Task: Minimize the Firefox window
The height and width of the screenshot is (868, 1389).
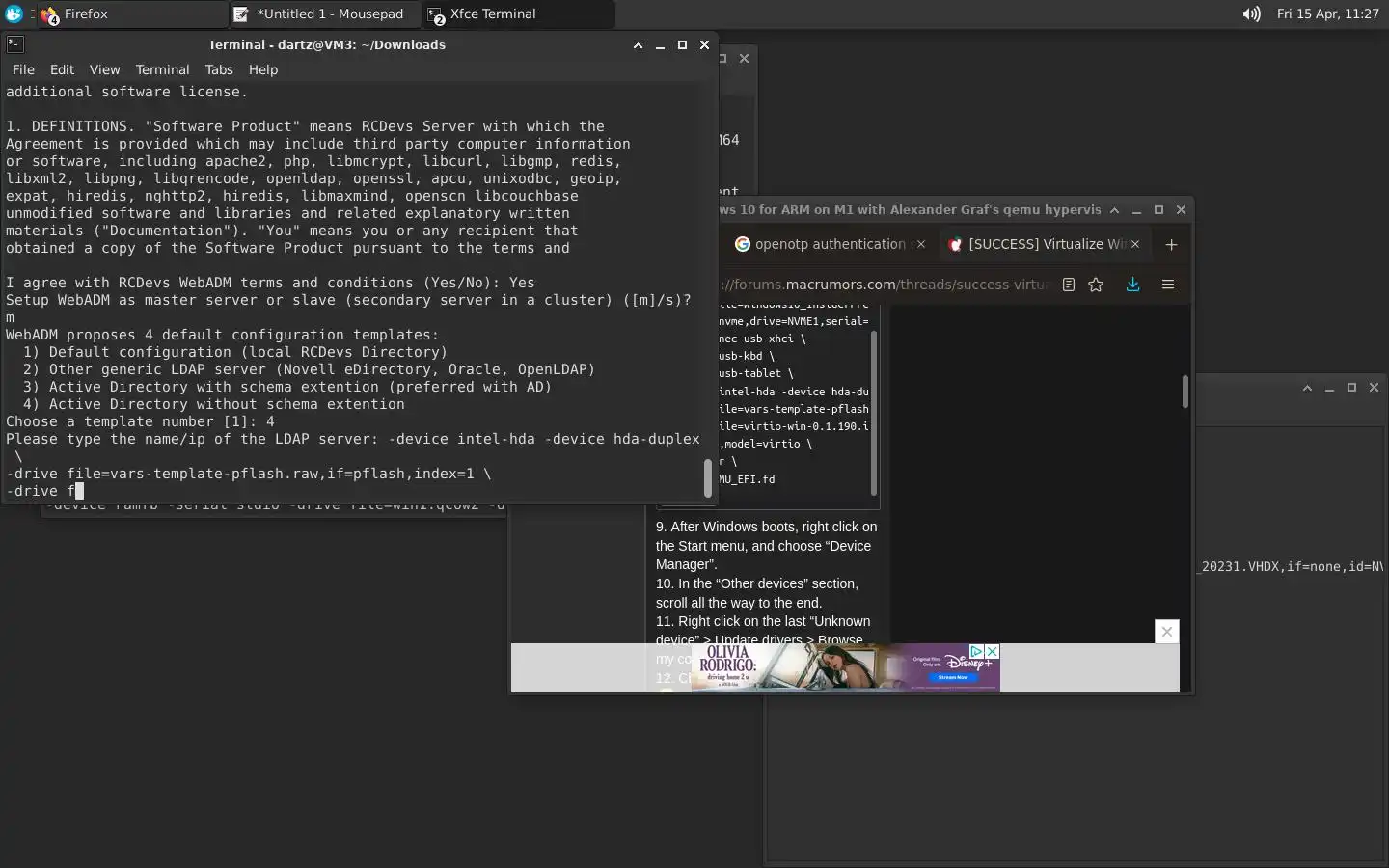Action: [x=1136, y=209]
